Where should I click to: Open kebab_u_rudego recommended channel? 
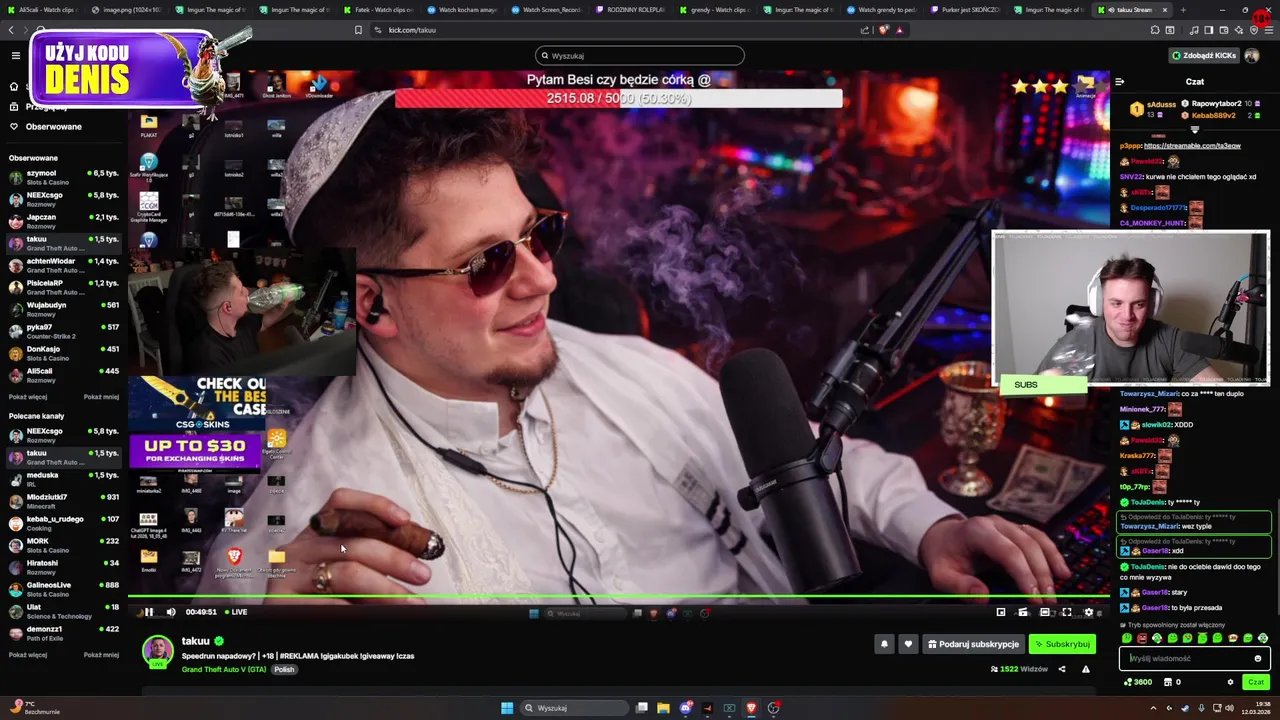coord(64,523)
